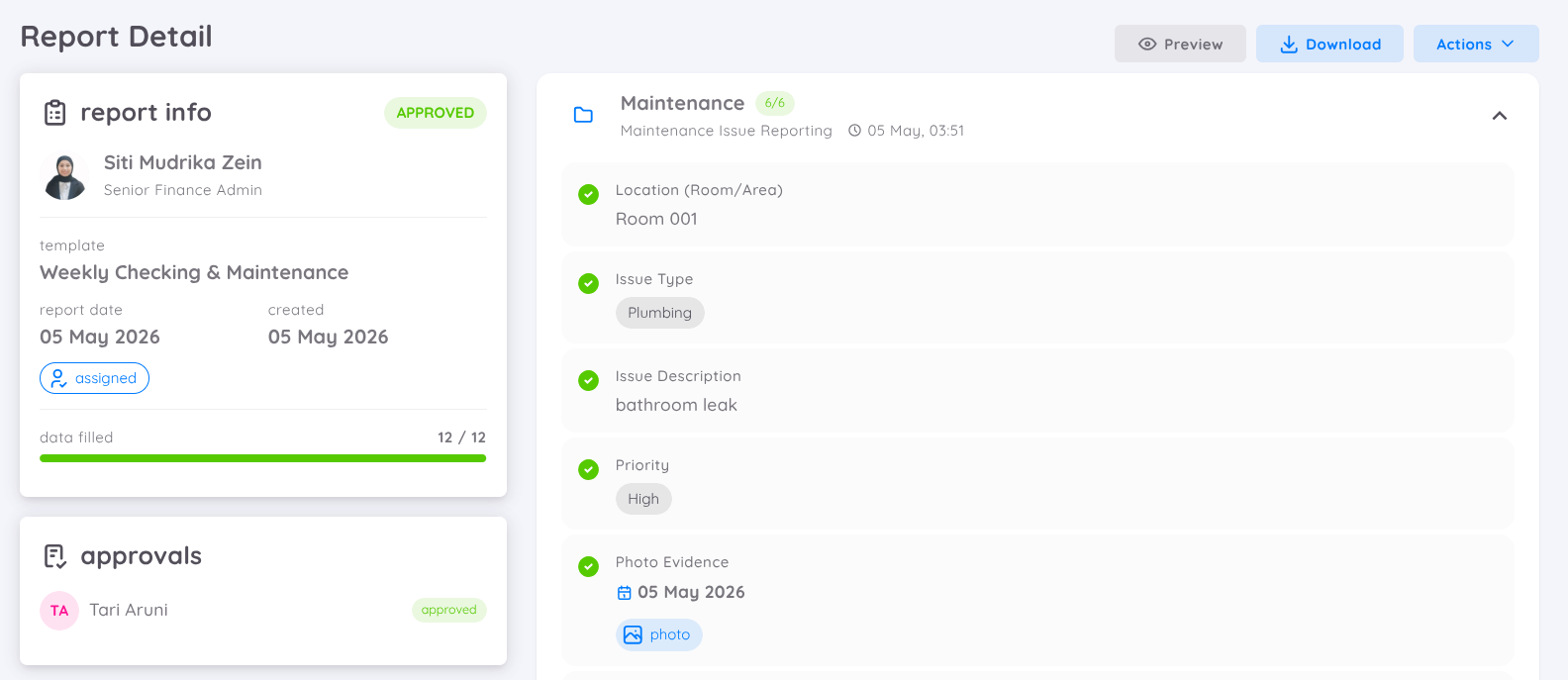
Task: Click the Maintenance section title
Action: coord(682,103)
